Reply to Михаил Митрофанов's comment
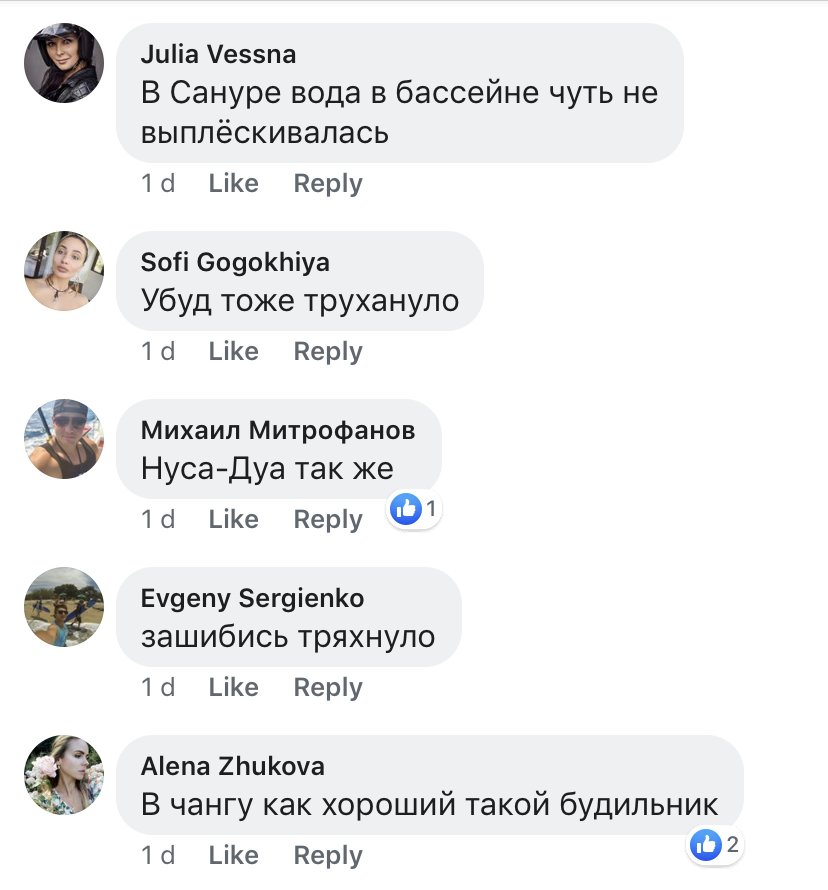The image size is (828, 890). tap(328, 520)
